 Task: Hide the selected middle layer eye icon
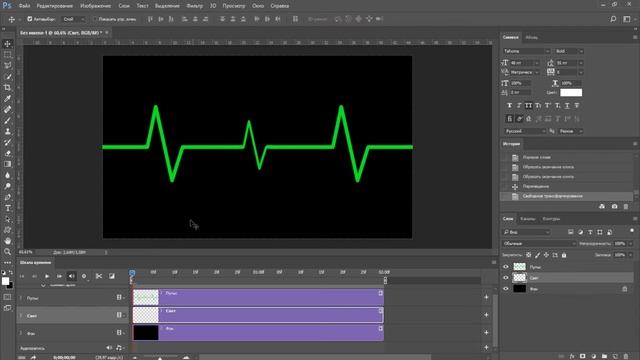click(506, 278)
